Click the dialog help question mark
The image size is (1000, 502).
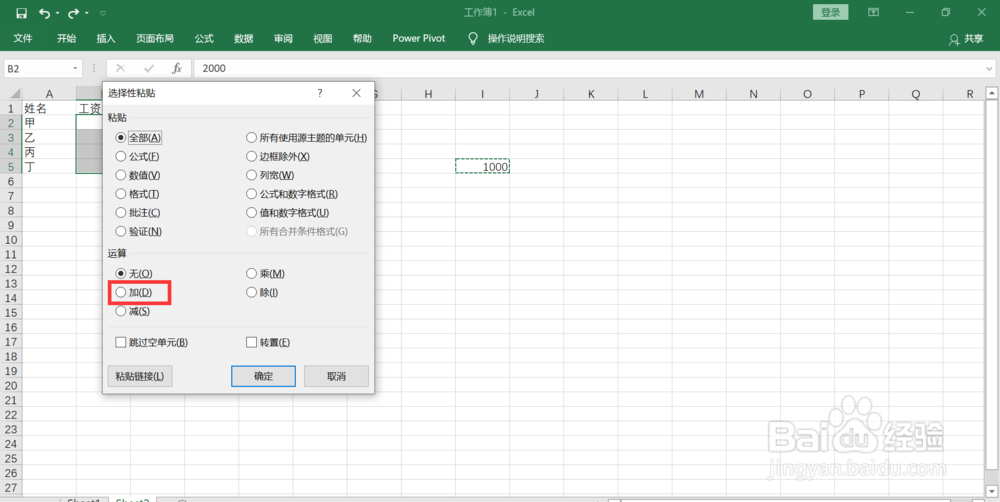pos(320,93)
